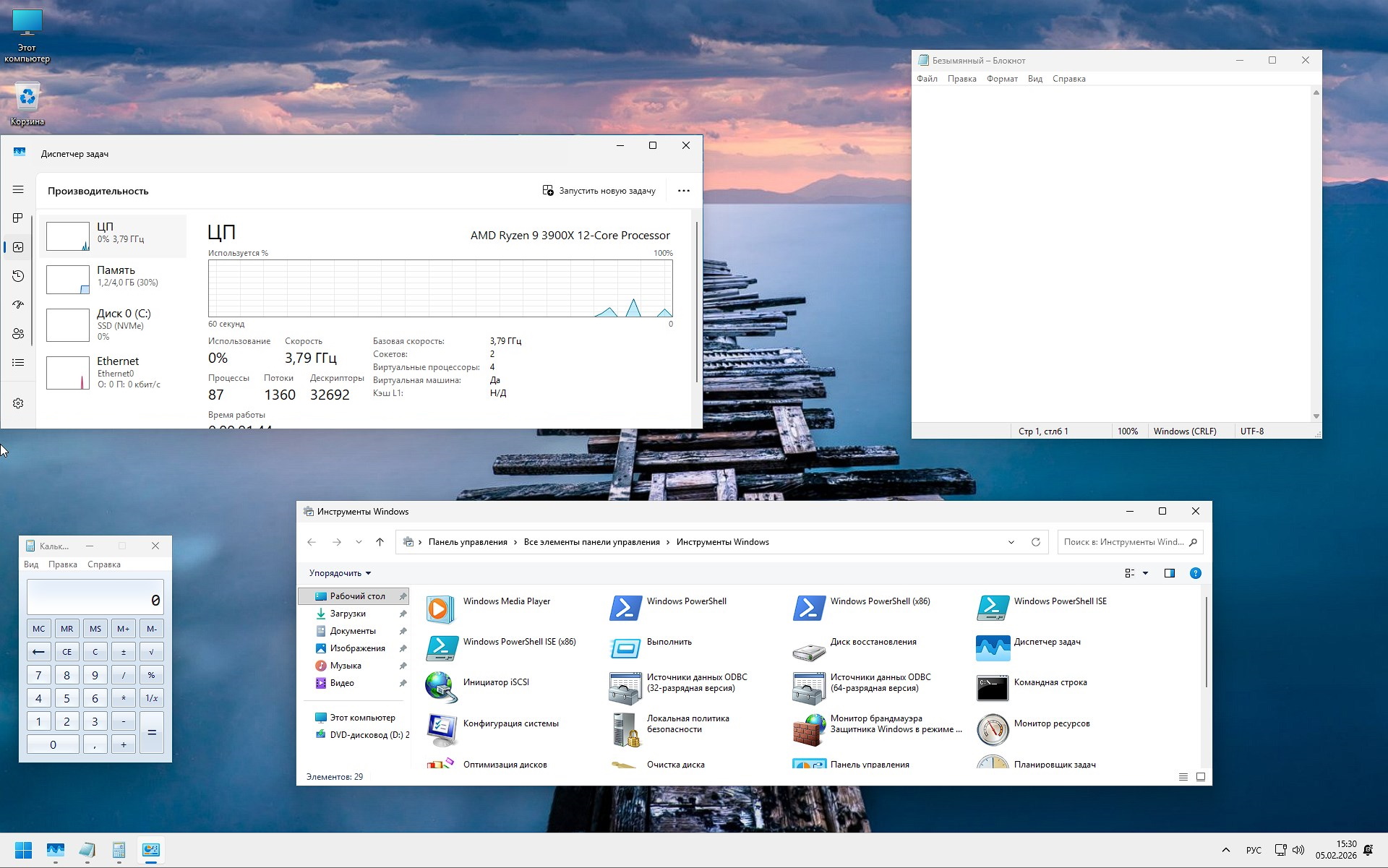
Task: Open Notepad's Формат menu
Action: 1002,79
